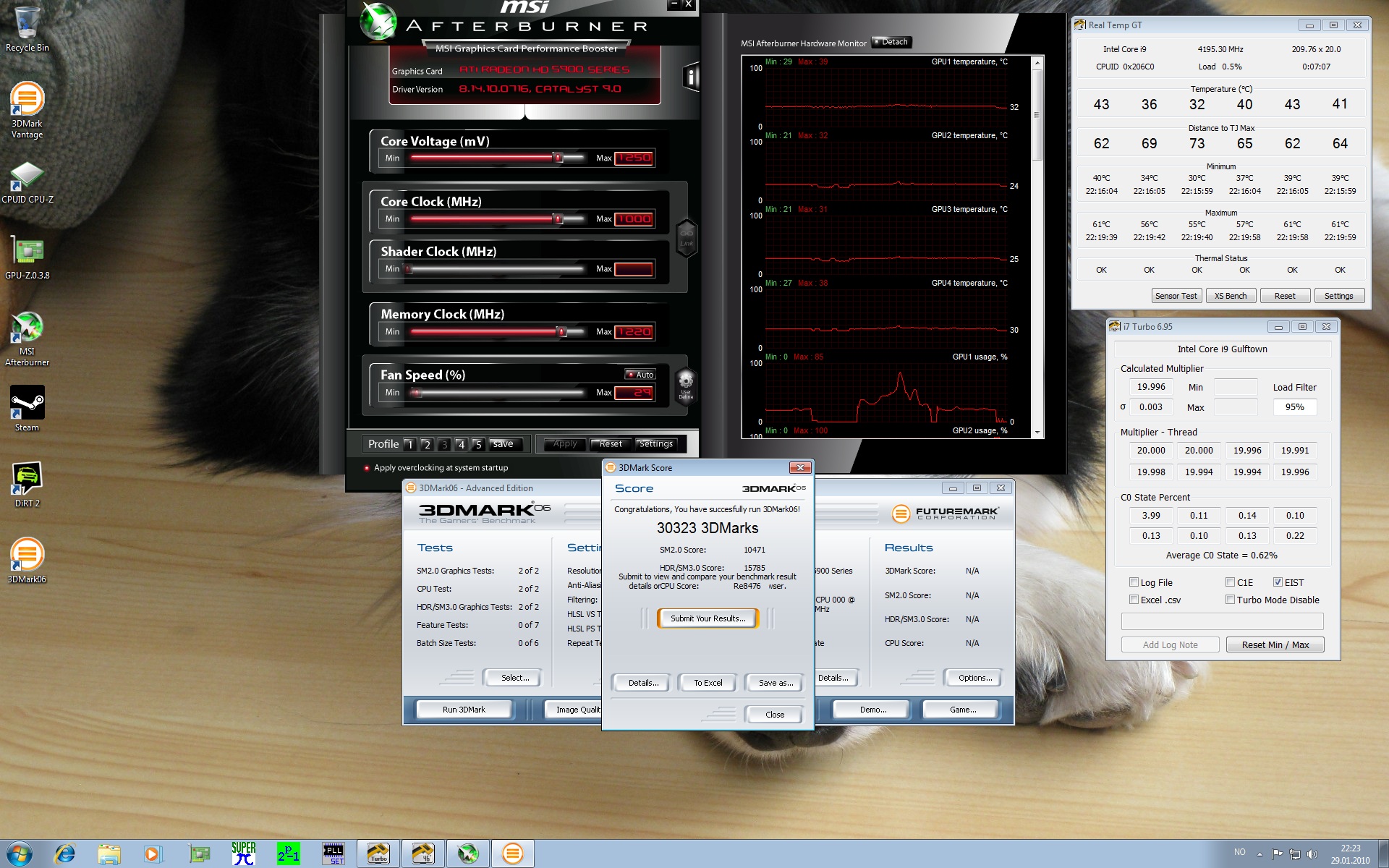Select Afterburner profile 2

pos(427,445)
